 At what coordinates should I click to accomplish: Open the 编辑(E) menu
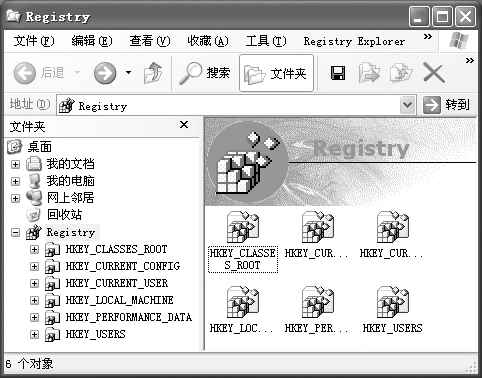coord(92,41)
